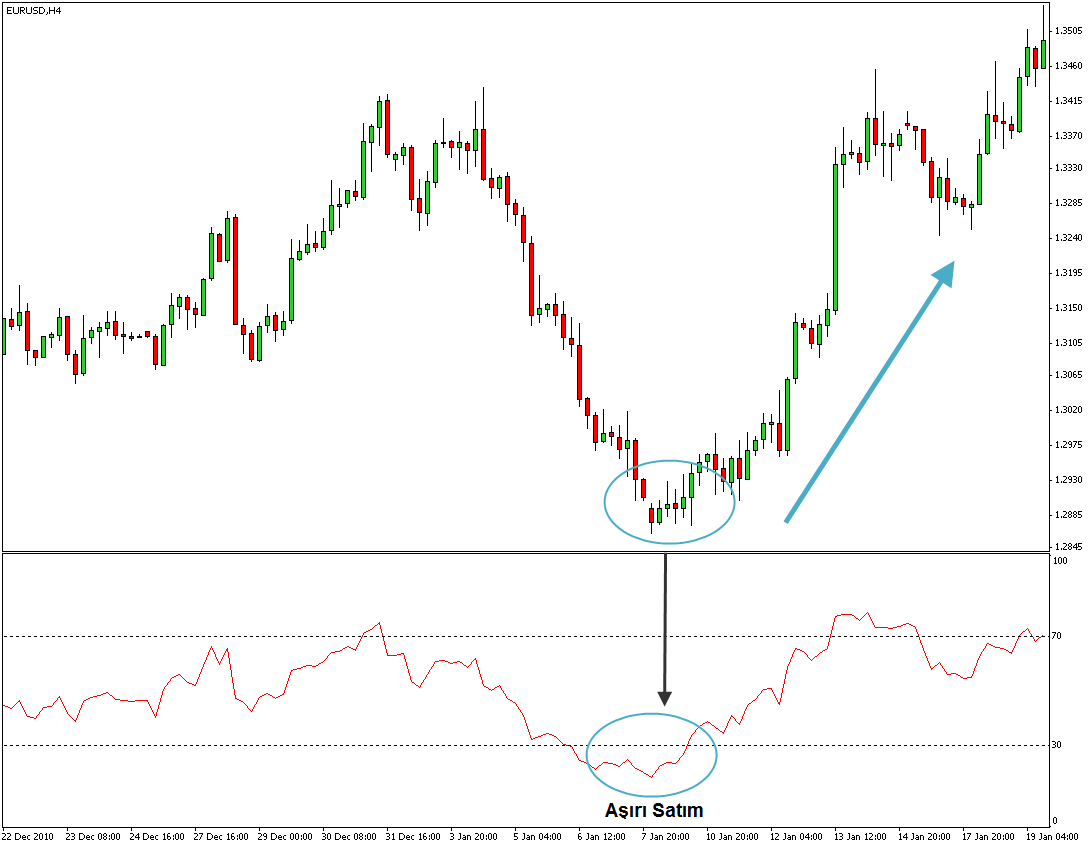
Task: Click the 7 Jan 20:00 time label
Action: click(665, 837)
